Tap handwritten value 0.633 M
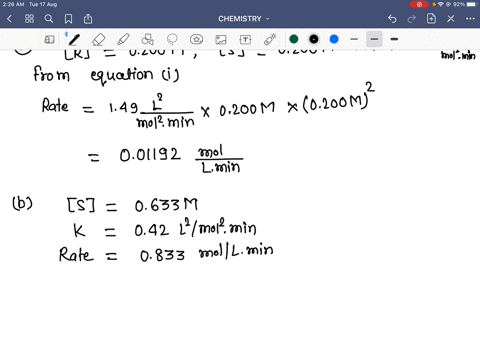This screenshot has height=360, width=480. [x=166, y=205]
